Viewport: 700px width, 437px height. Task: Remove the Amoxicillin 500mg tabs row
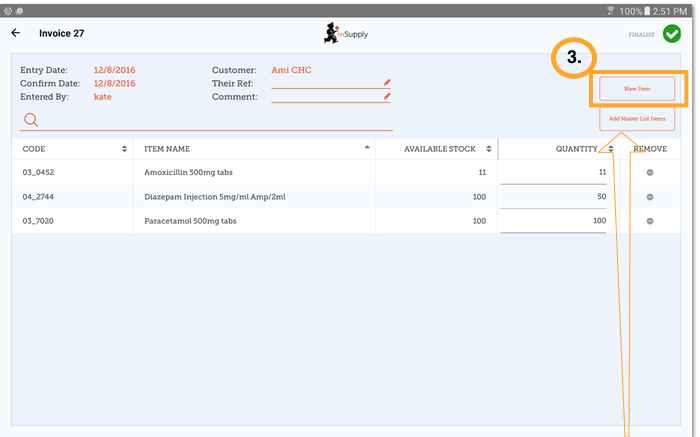650,172
